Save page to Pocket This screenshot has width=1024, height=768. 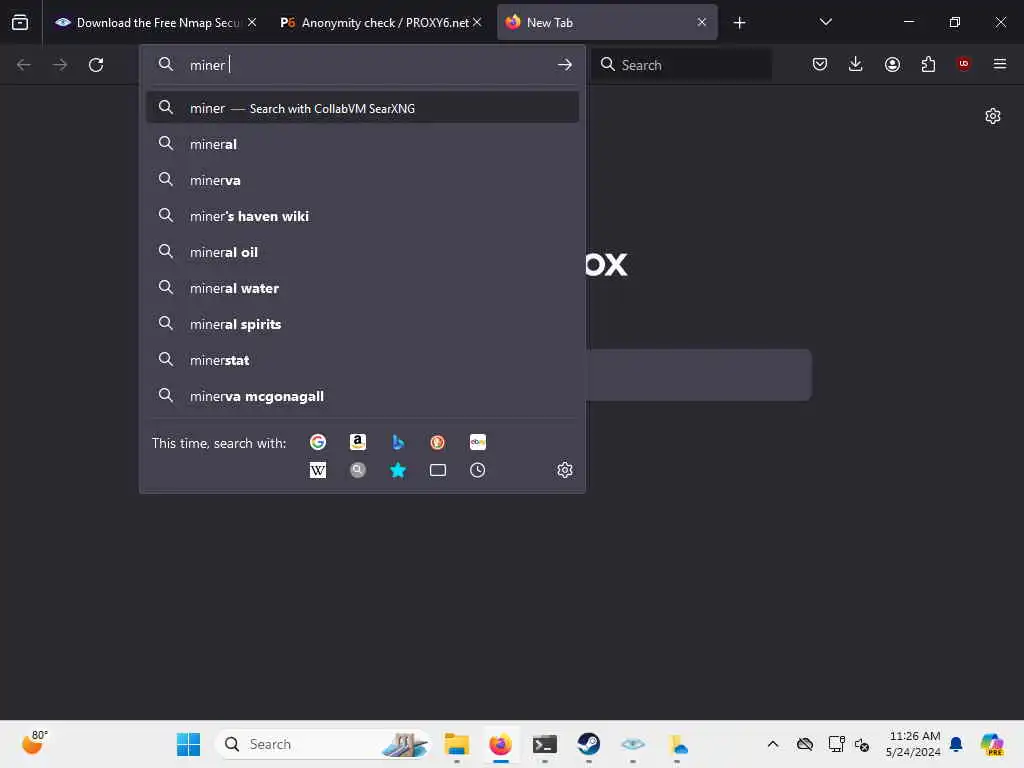[820, 64]
